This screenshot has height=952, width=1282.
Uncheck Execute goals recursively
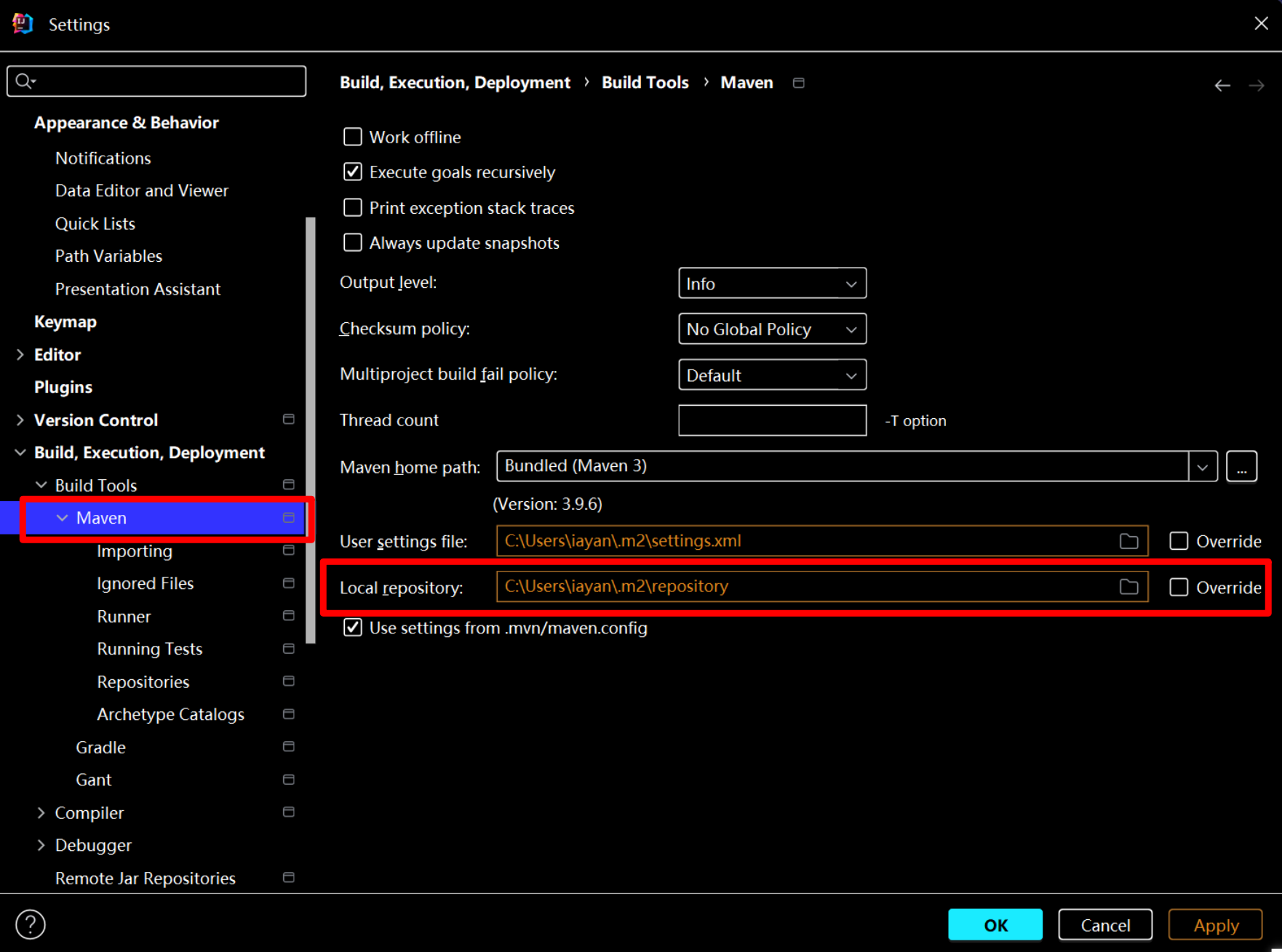[353, 172]
